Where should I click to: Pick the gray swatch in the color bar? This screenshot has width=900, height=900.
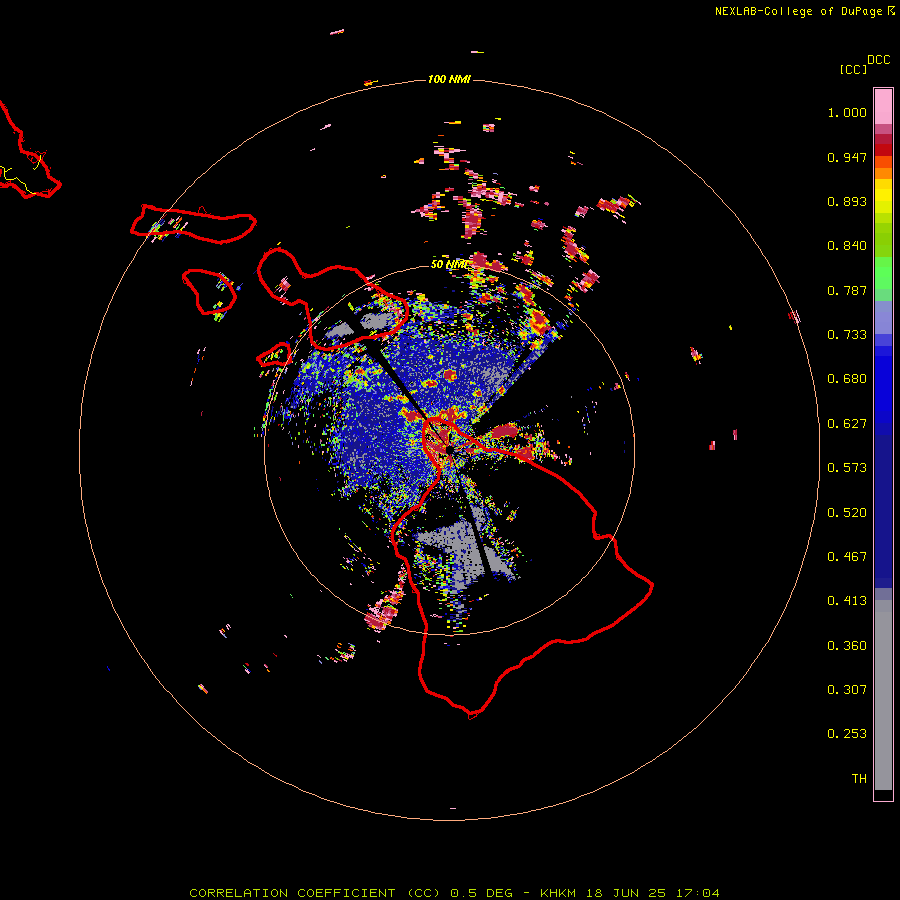(x=883, y=695)
